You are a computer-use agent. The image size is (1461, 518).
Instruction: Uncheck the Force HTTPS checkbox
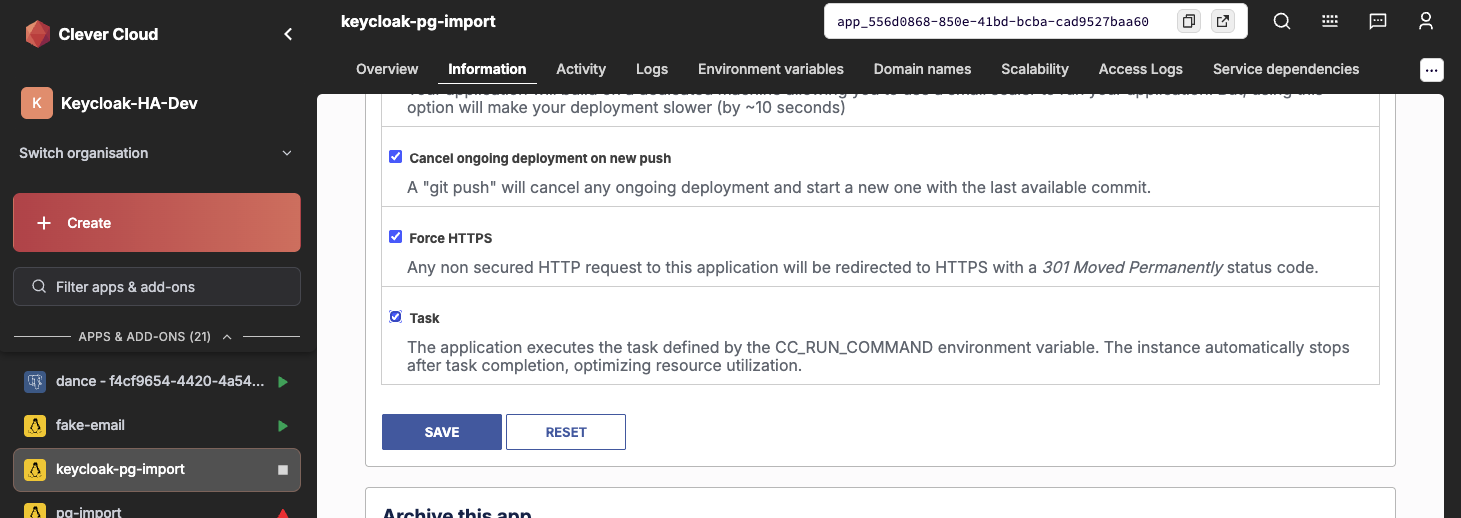396,237
